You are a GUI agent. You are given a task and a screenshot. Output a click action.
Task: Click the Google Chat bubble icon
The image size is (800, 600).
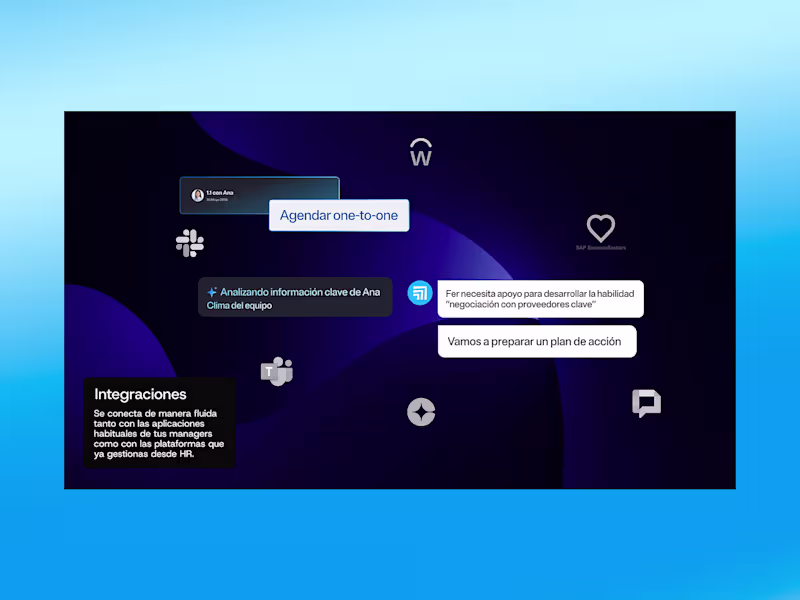click(x=646, y=403)
